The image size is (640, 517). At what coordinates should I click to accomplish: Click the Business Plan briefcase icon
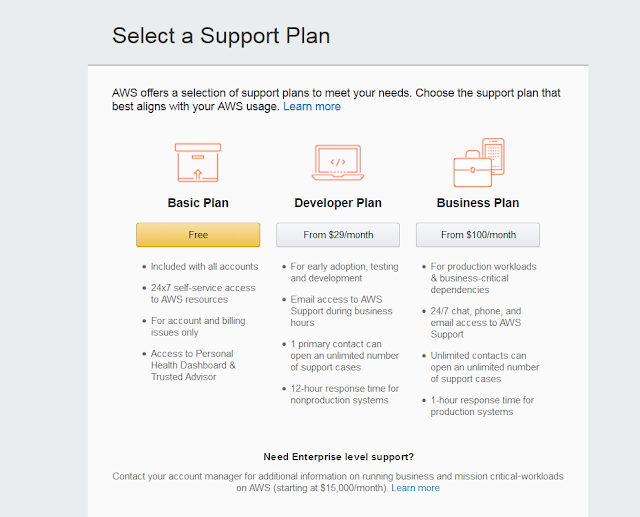[x=479, y=164]
